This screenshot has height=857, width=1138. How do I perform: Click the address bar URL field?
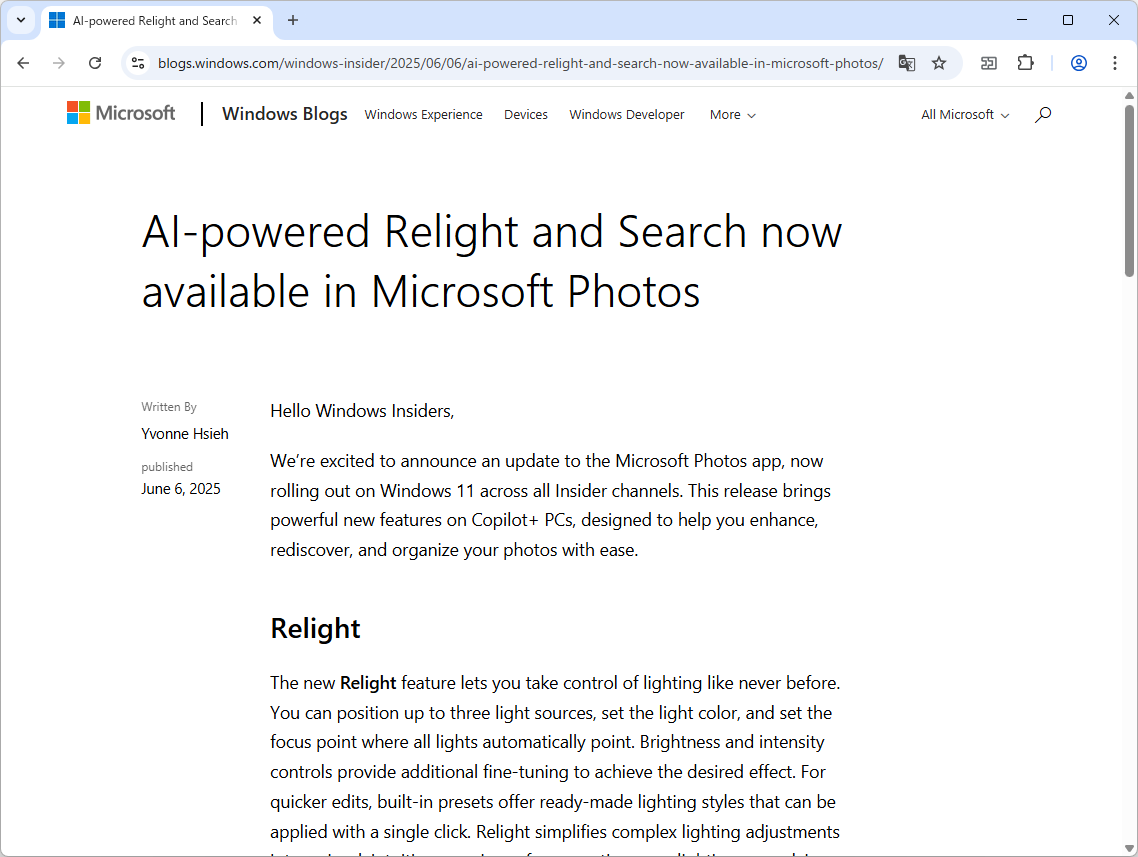point(520,63)
